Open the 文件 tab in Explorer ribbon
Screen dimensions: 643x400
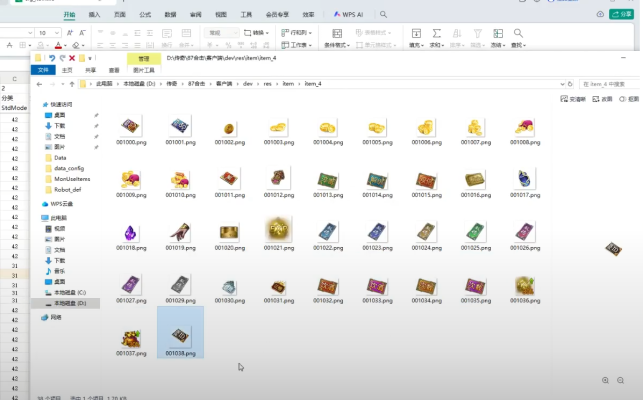click(x=42, y=71)
